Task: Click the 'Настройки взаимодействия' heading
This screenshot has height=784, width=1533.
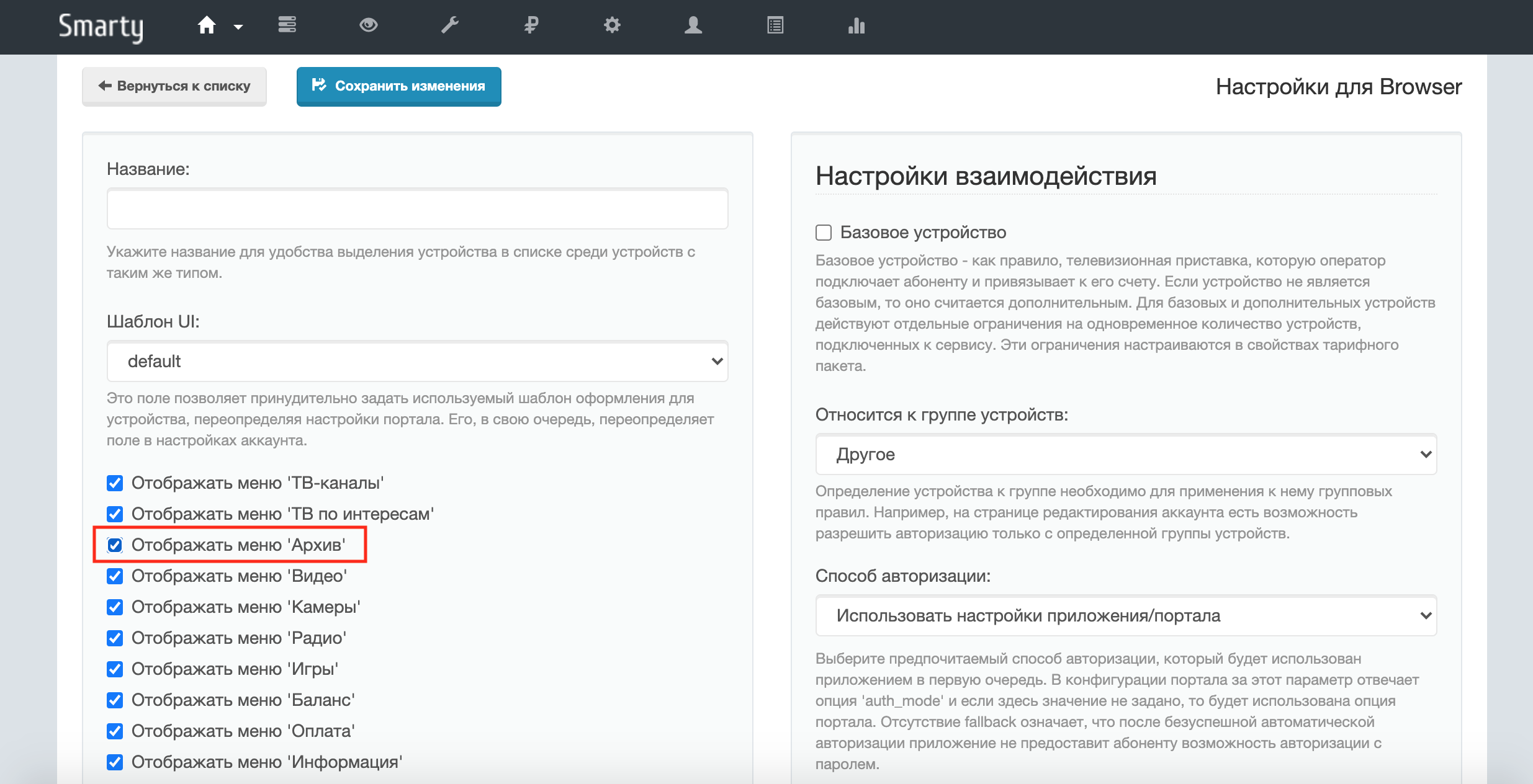Action: 986,176
